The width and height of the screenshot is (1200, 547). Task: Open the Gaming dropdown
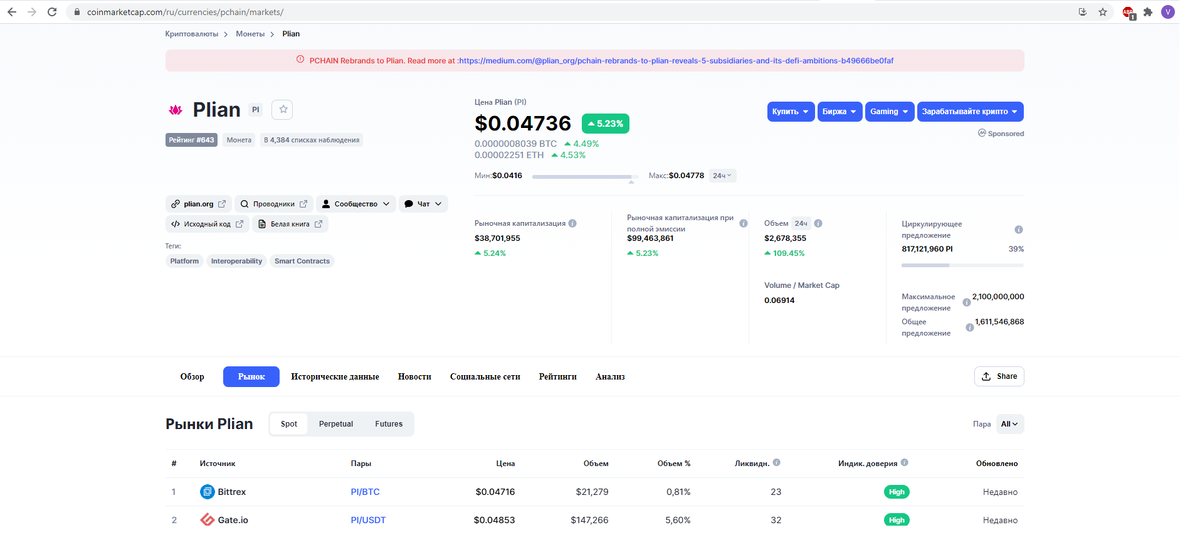pyautogui.click(x=889, y=112)
